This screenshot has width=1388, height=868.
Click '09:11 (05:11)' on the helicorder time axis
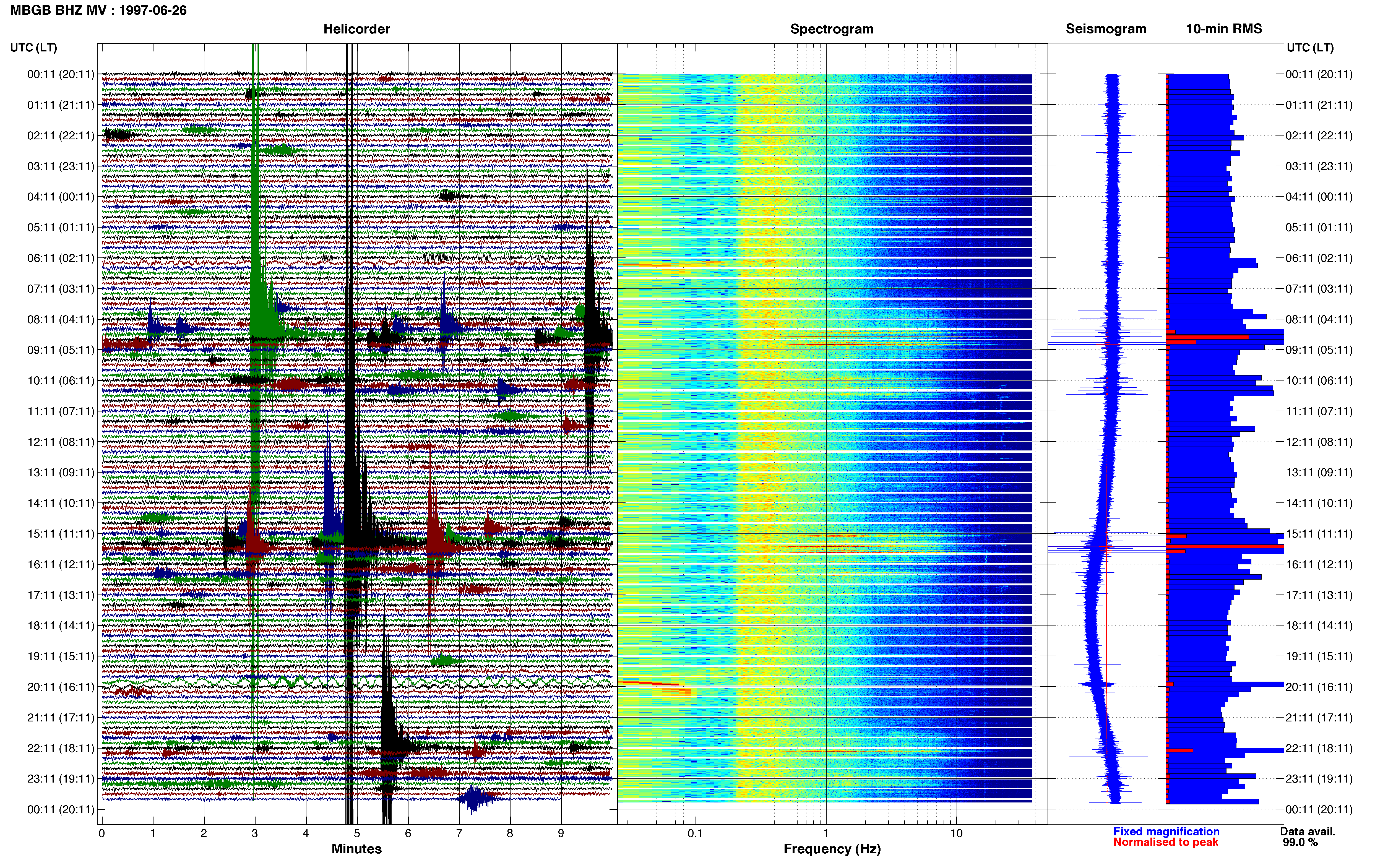[61, 350]
